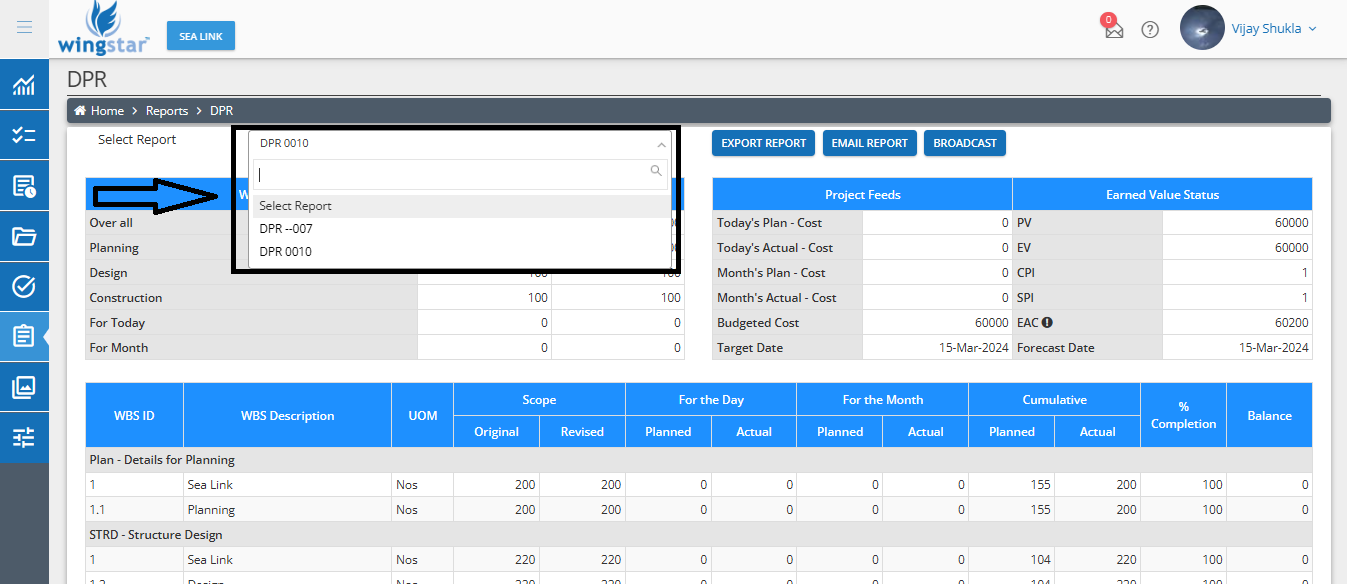Click the STRD - Structure Design row
Screen dimensions: 1347x584
(x=699, y=535)
